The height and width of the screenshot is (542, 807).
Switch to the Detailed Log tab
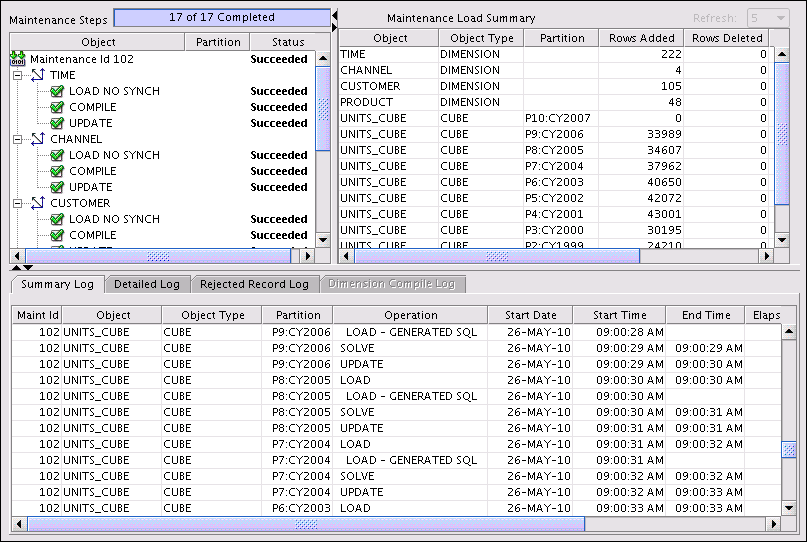[147, 284]
